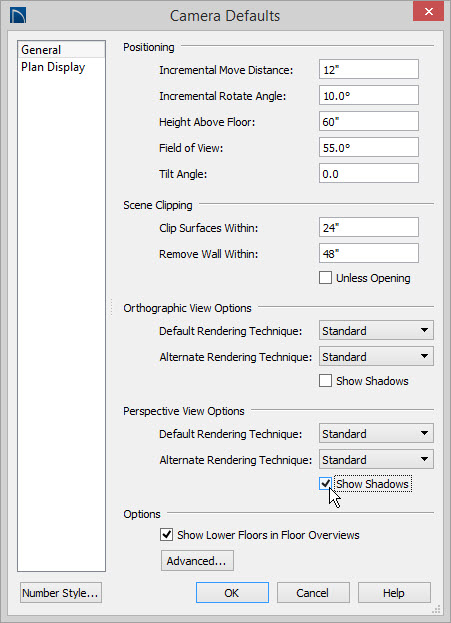The image size is (451, 623).
Task: Focus the Field of View input
Action: 369,147
